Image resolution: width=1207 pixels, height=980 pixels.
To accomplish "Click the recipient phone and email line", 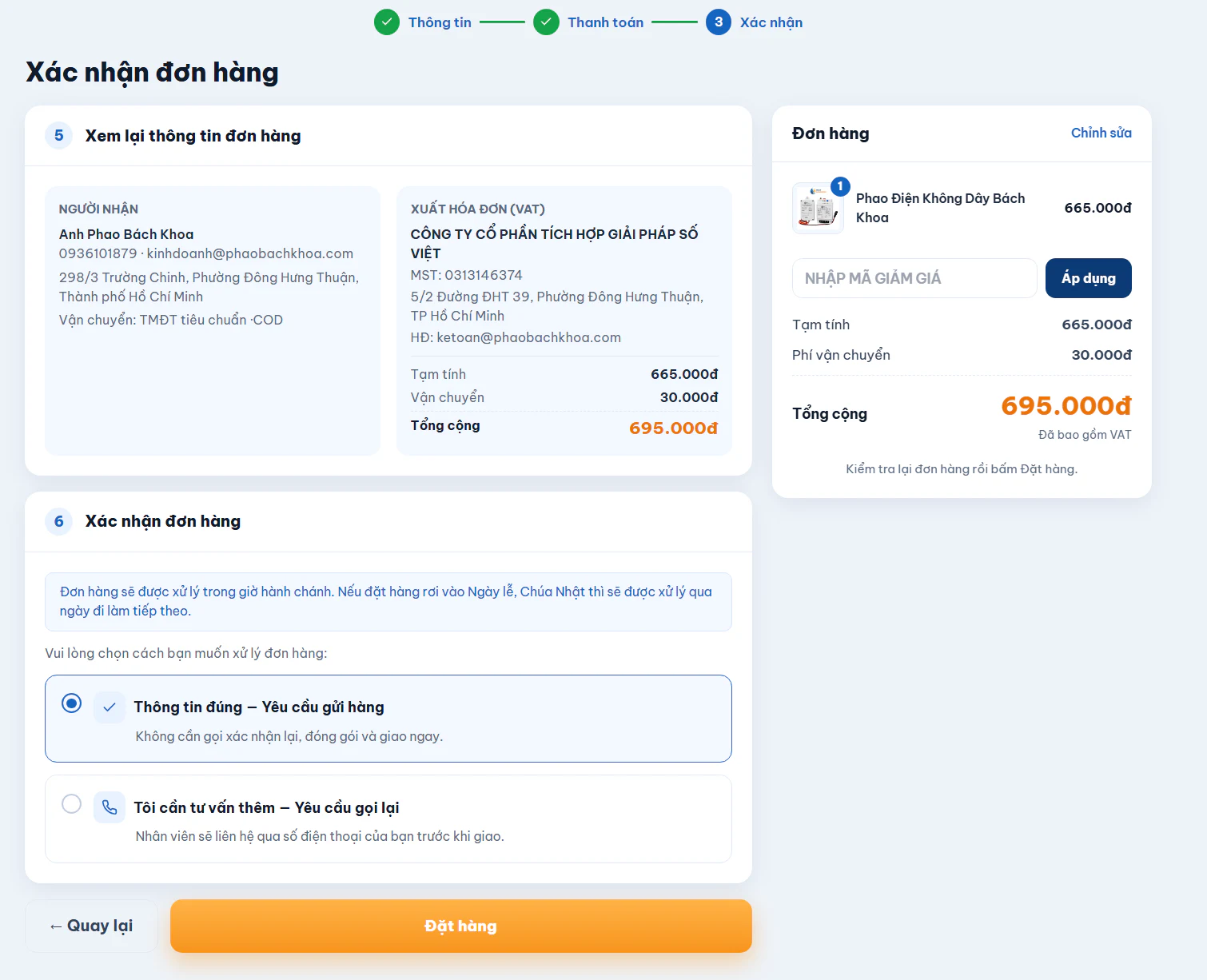I will tap(206, 253).
